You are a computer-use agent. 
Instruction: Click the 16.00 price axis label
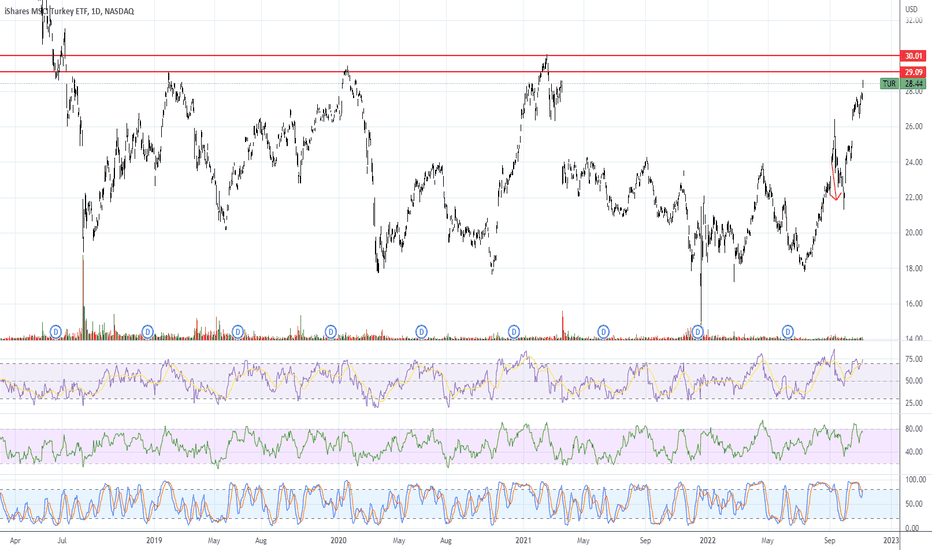[x=914, y=304]
